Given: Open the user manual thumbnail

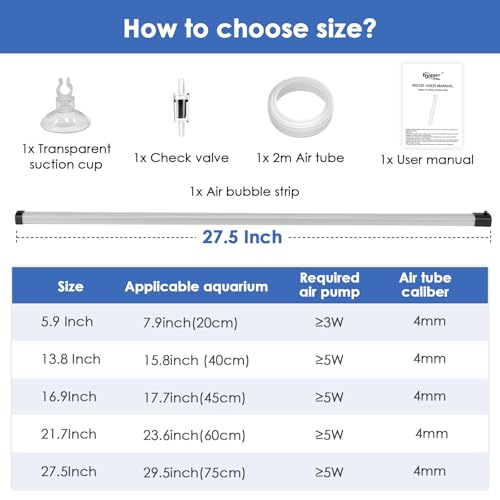Looking at the screenshot, I should (x=432, y=106).
